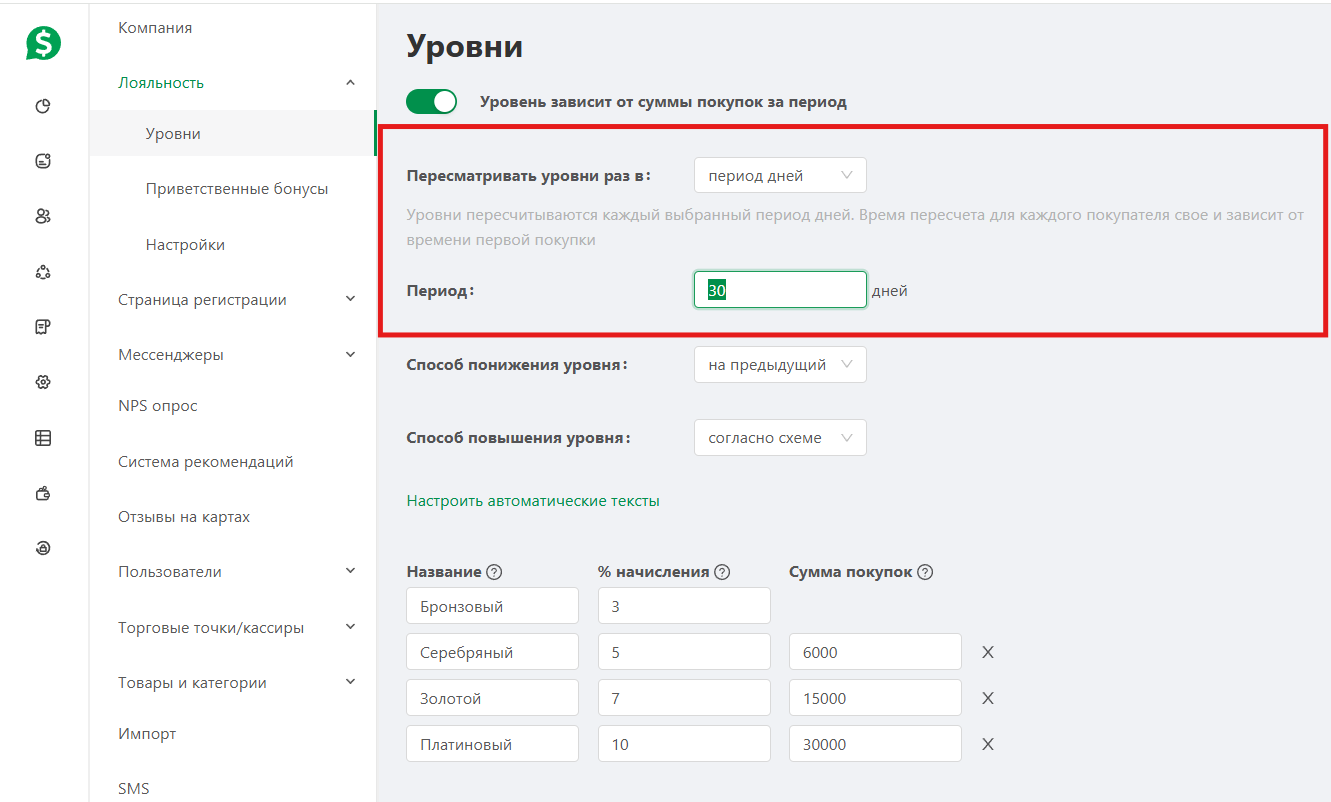Image resolution: width=1331 pixels, height=802 pixels.
Task: Click Золотой percent field with 7
Action: [684, 698]
